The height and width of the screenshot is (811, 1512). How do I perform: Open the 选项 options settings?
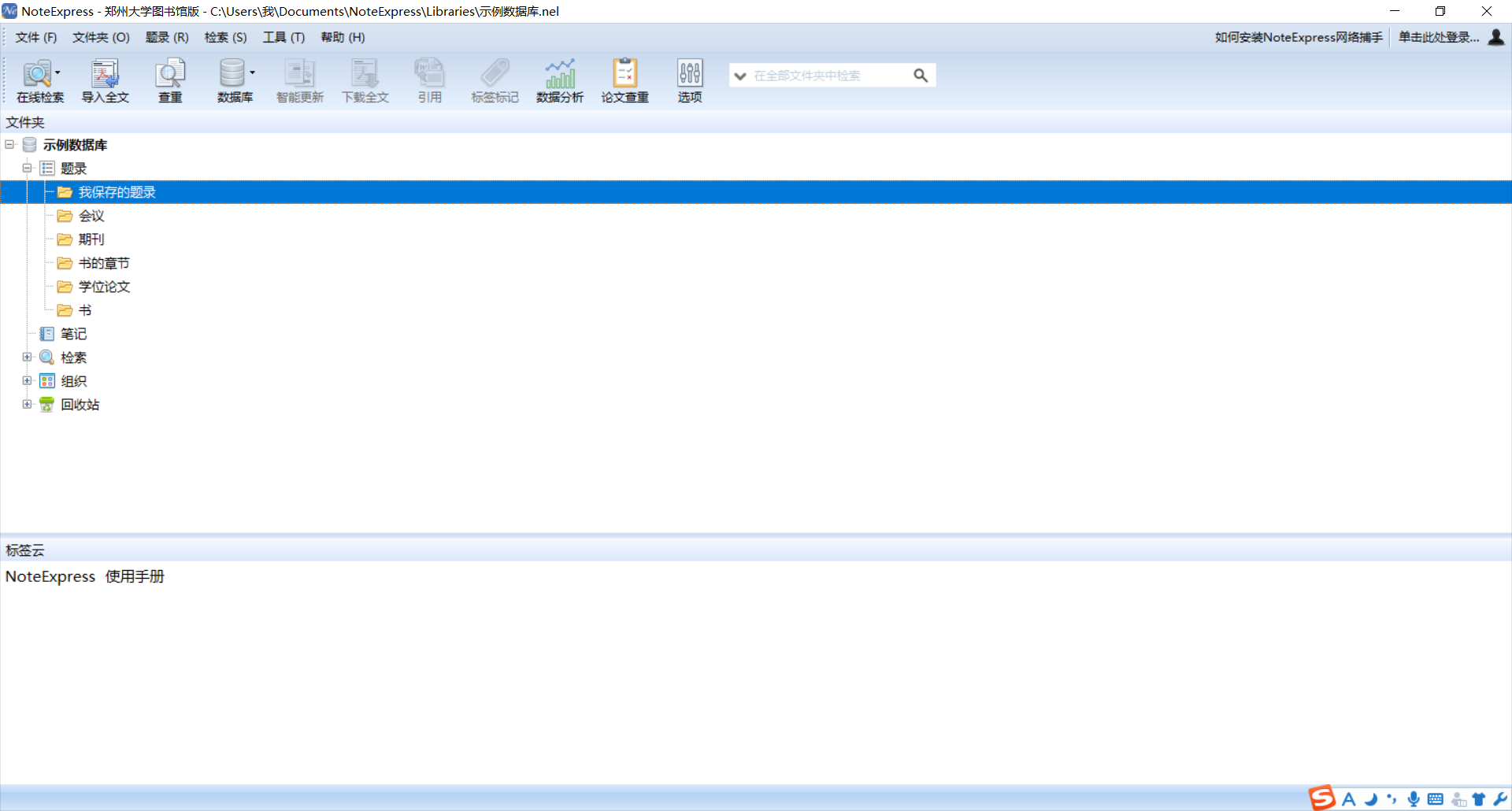click(x=690, y=80)
